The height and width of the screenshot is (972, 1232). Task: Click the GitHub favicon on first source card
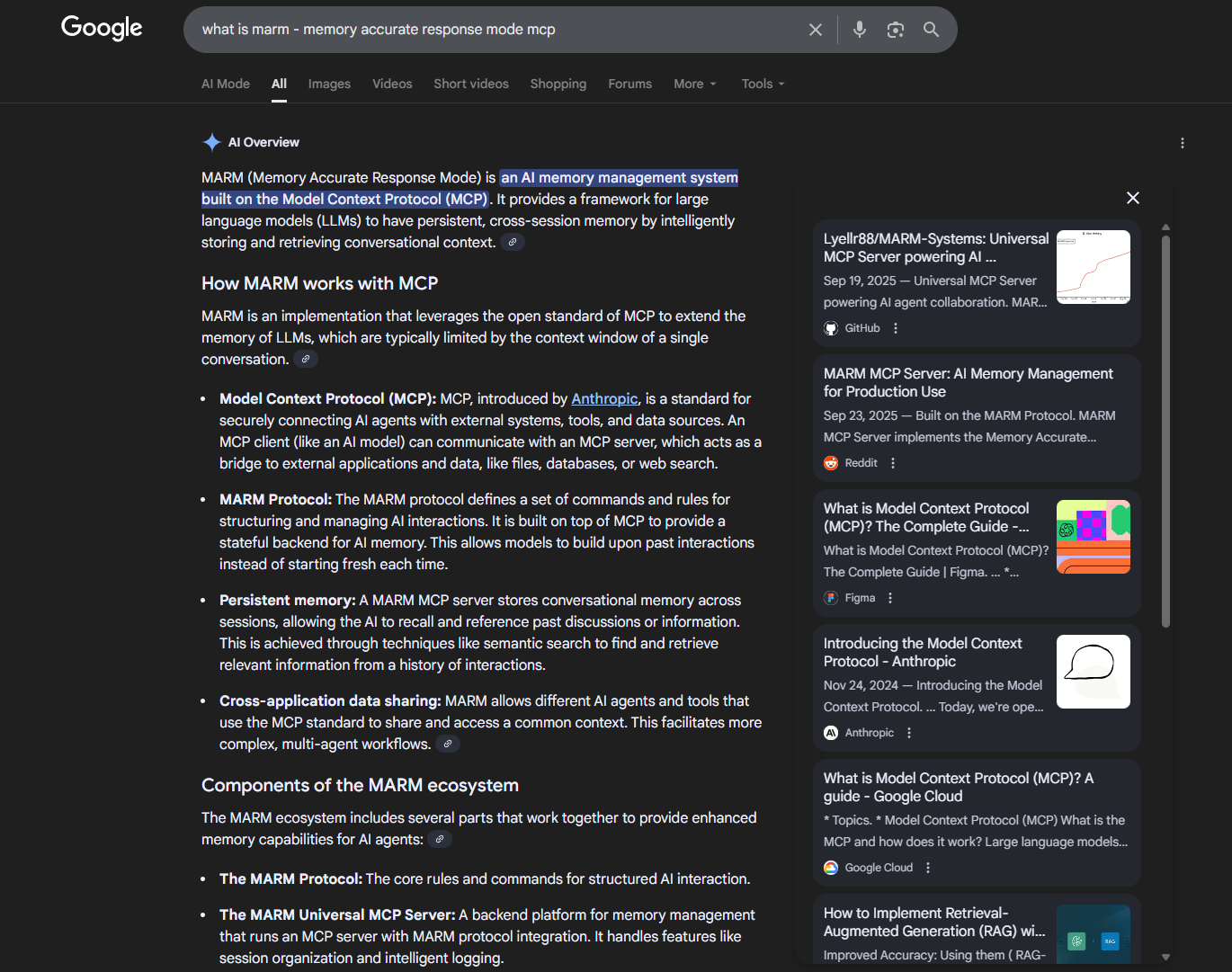coord(831,328)
